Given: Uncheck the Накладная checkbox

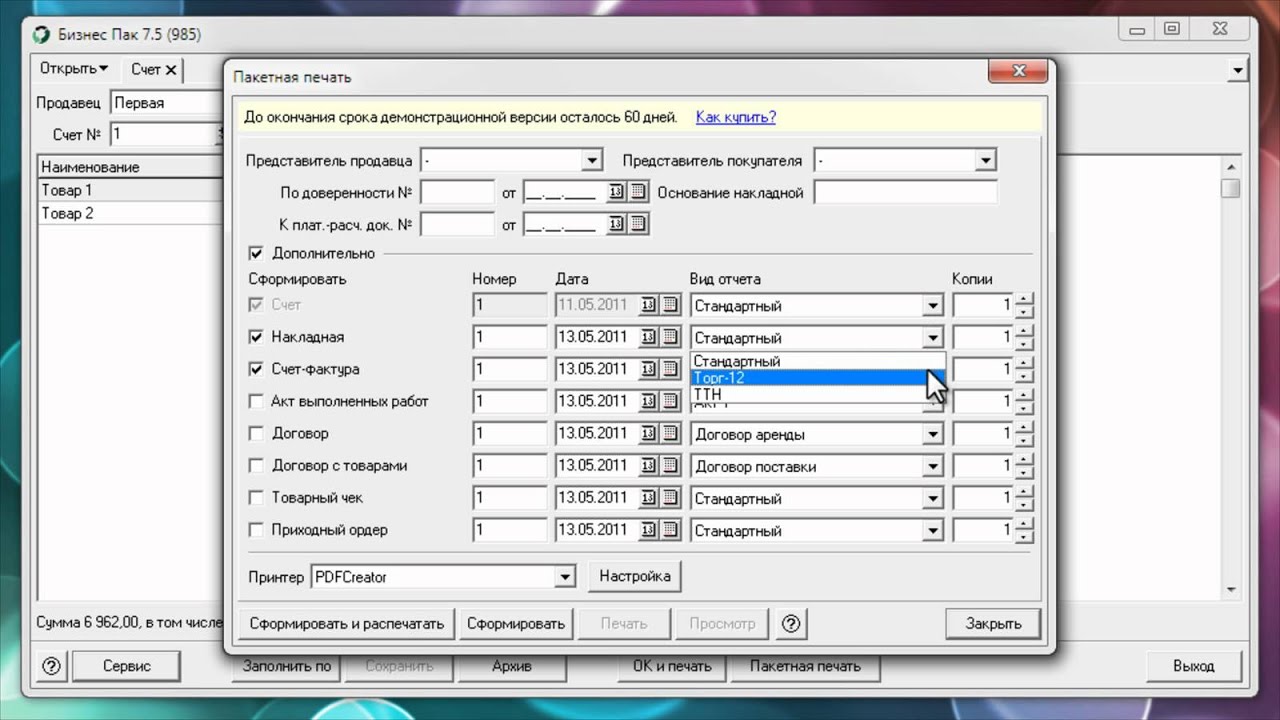Looking at the screenshot, I should click(255, 337).
